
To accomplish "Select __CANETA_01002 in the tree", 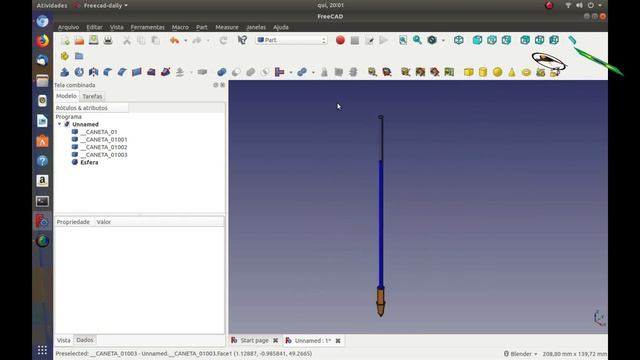I will tap(104, 147).
